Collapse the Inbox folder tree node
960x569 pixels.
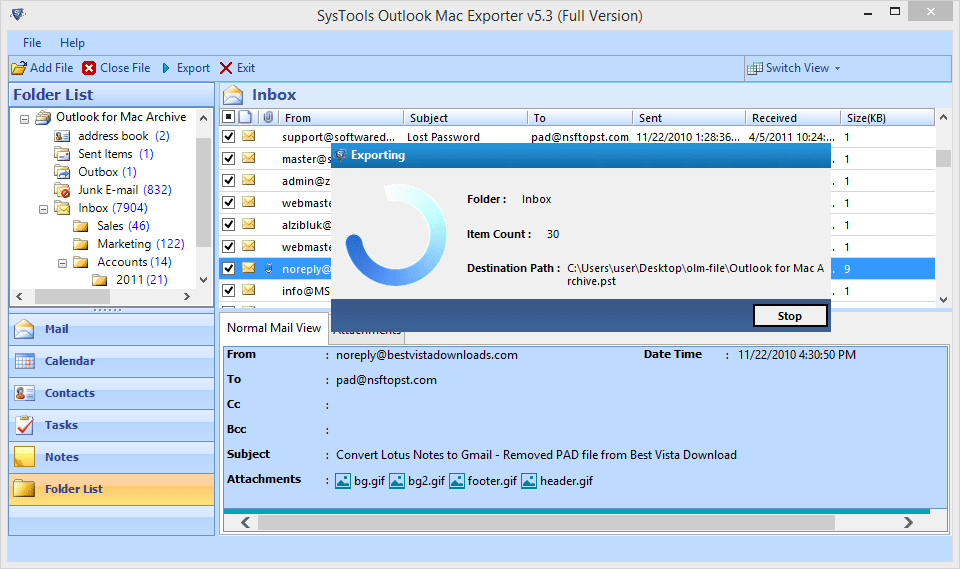tap(44, 208)
